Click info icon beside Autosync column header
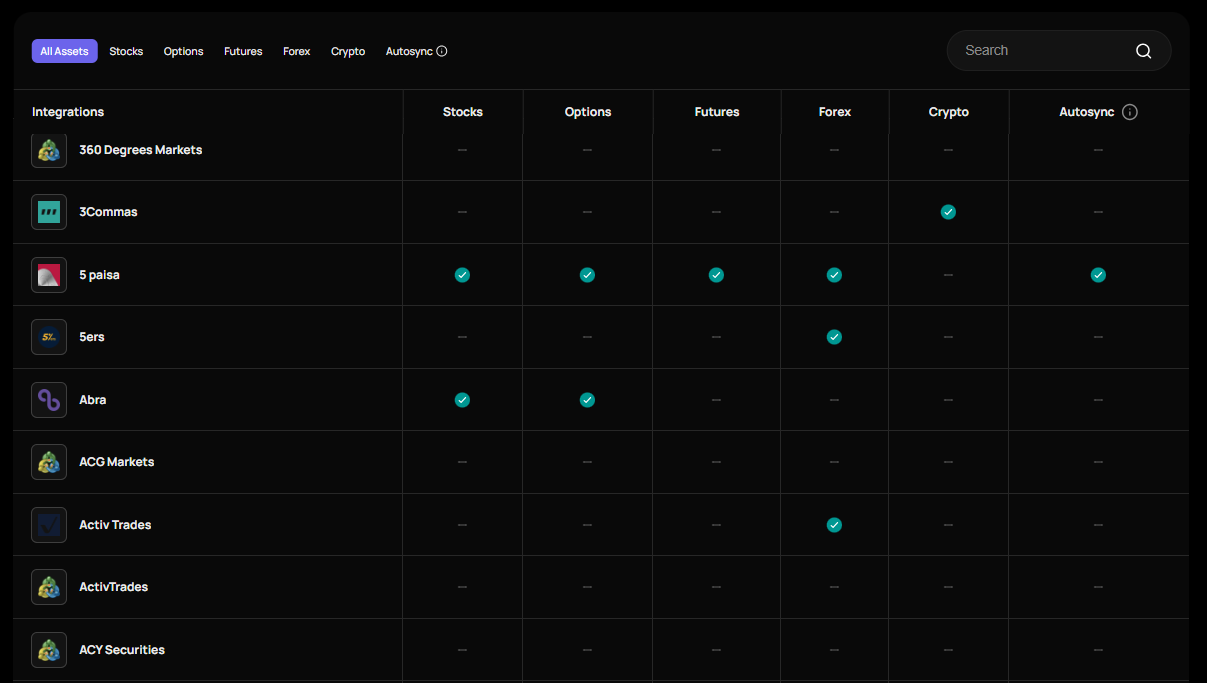Viewport: 1207px width, 683px height. click(1130, 112)
